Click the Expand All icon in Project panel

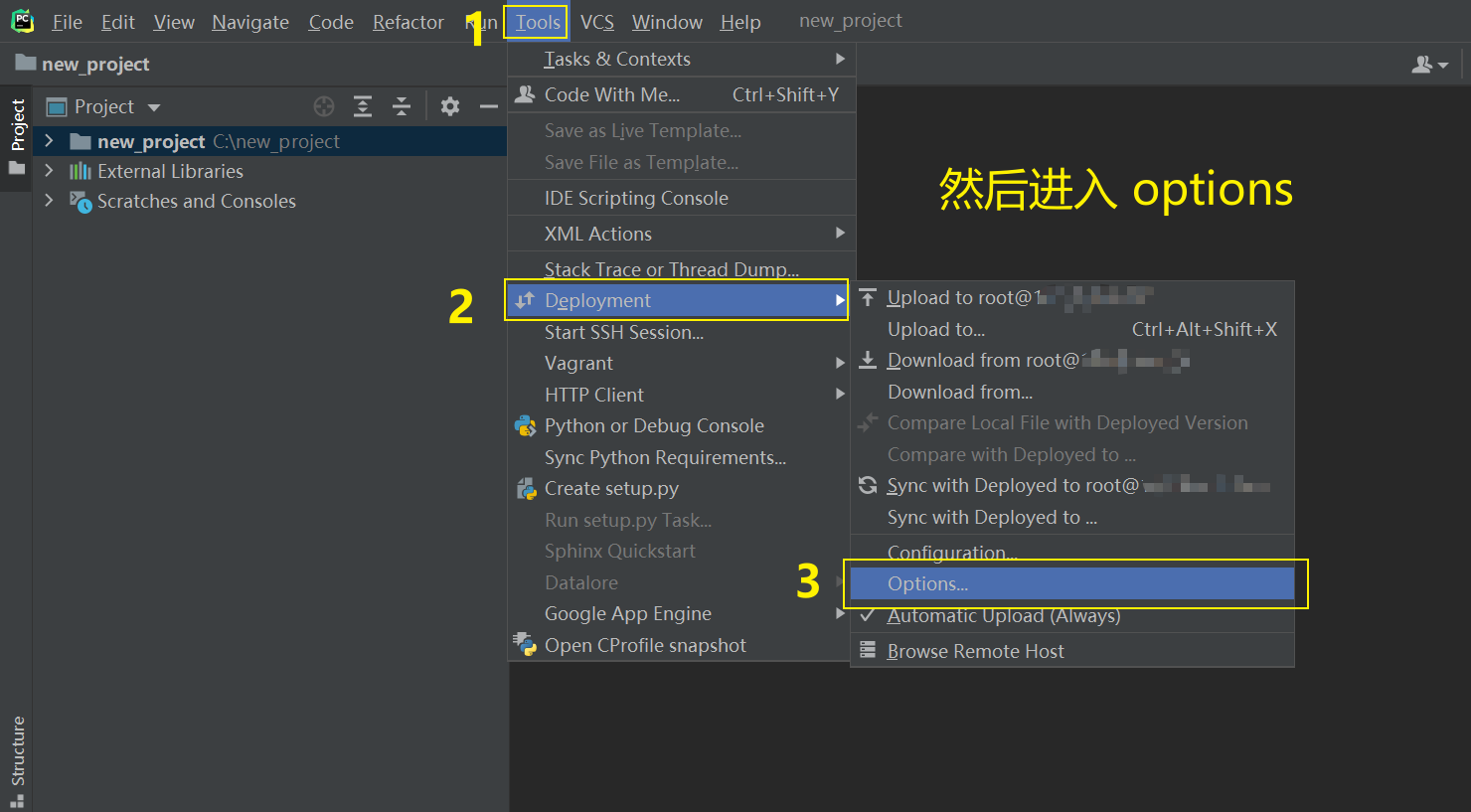[x=363, y=106]
